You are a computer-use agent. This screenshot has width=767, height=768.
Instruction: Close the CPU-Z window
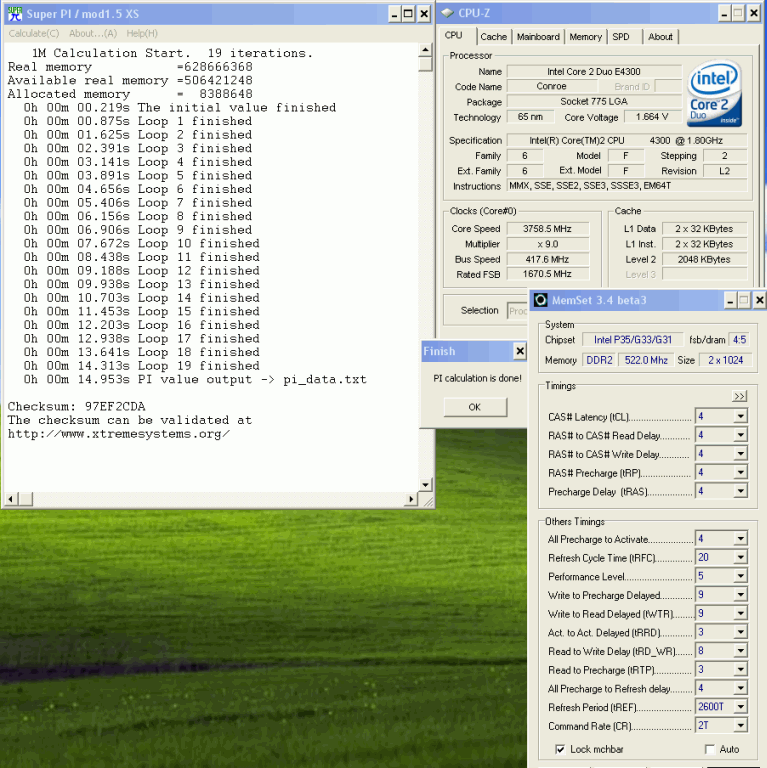754,14
